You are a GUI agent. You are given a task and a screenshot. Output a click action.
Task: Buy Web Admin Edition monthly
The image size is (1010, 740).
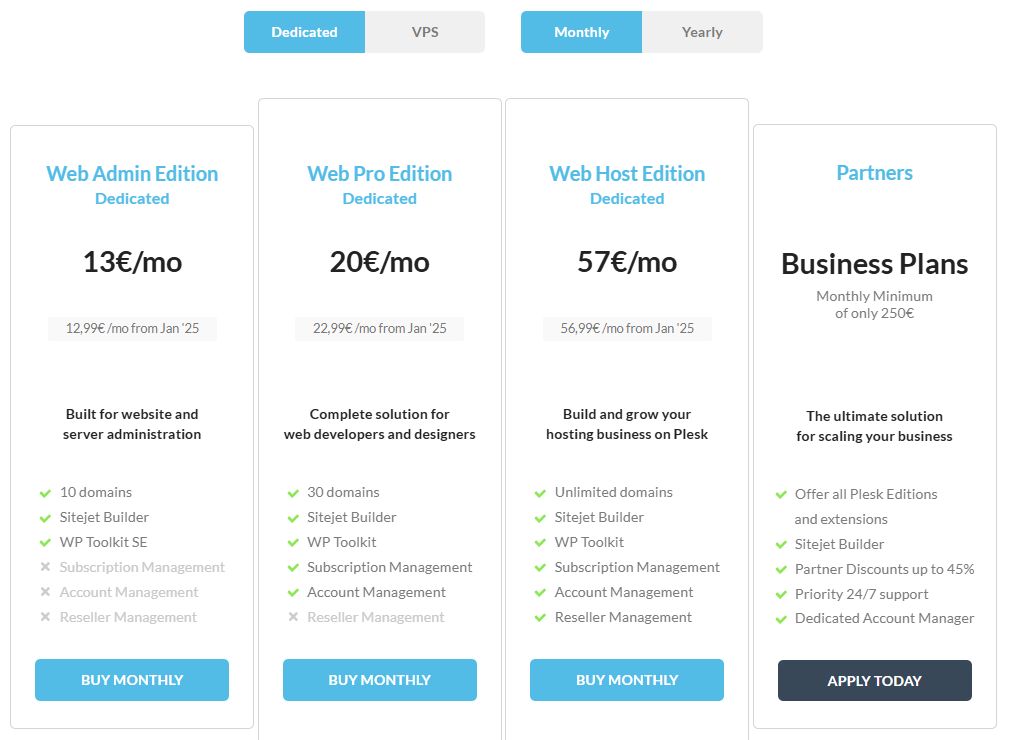132,680
